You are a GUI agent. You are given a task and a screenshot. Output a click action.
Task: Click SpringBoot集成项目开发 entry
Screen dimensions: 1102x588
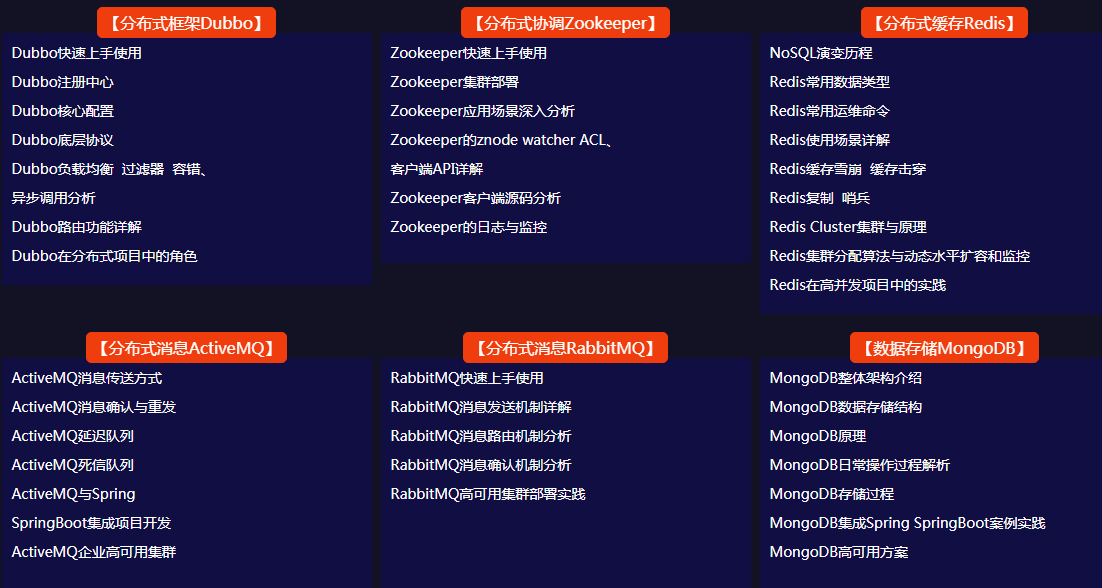[92, 523]
